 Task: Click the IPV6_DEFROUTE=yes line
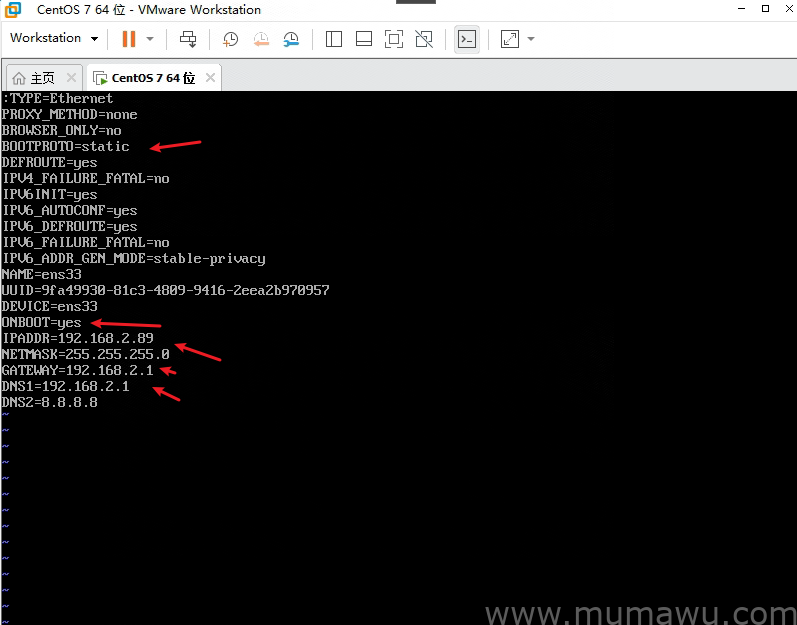[x=70, y=227]
